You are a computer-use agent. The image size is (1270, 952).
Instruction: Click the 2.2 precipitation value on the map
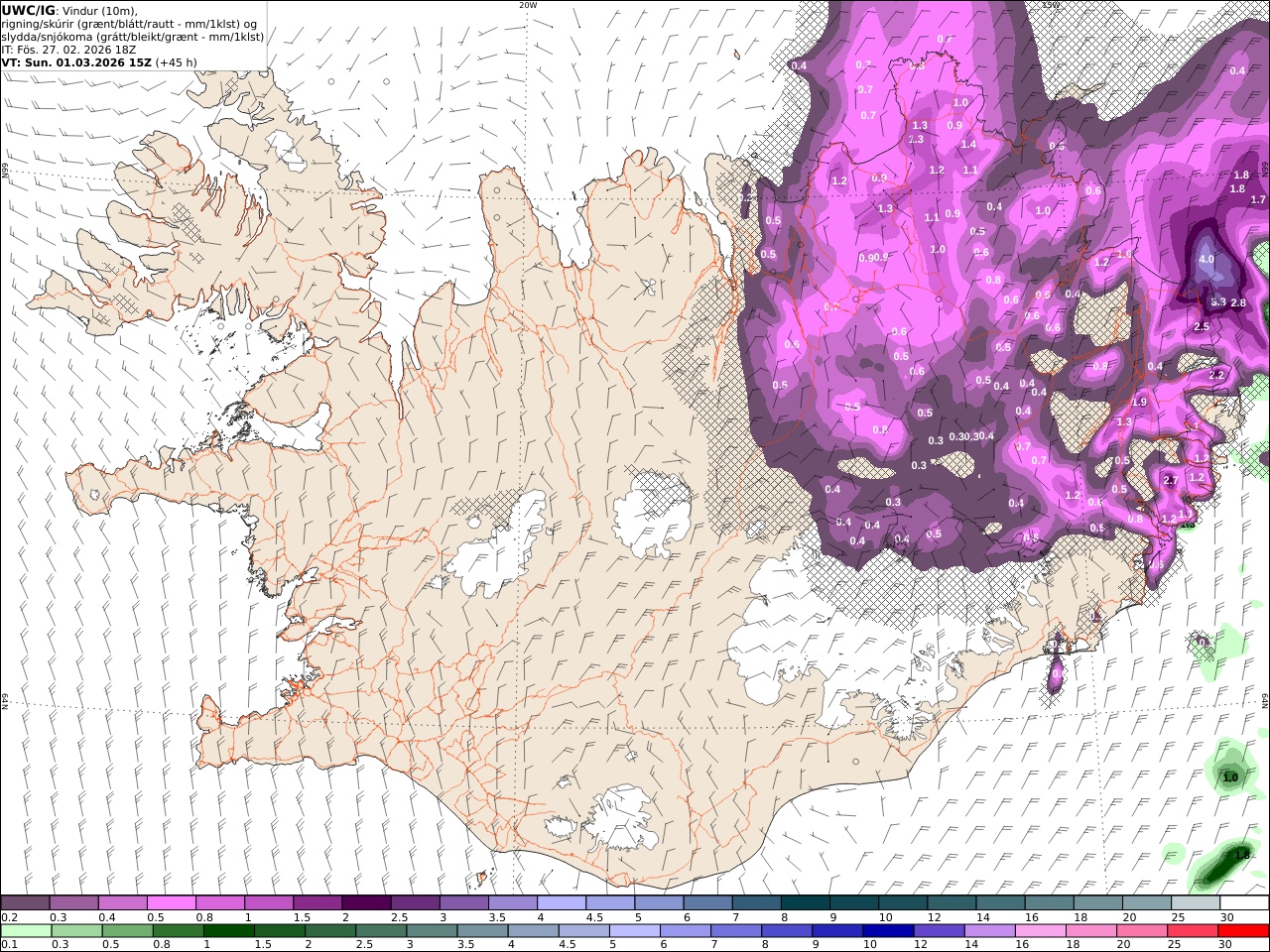click(1216, 375)
